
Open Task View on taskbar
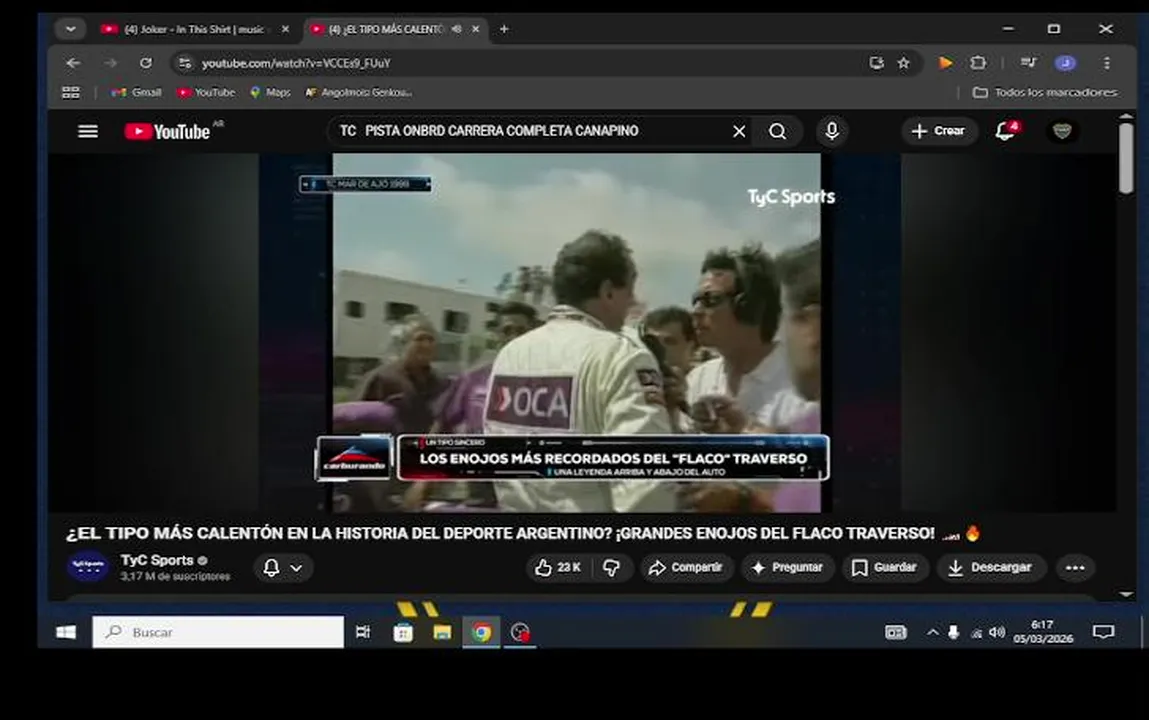point(363,632)
